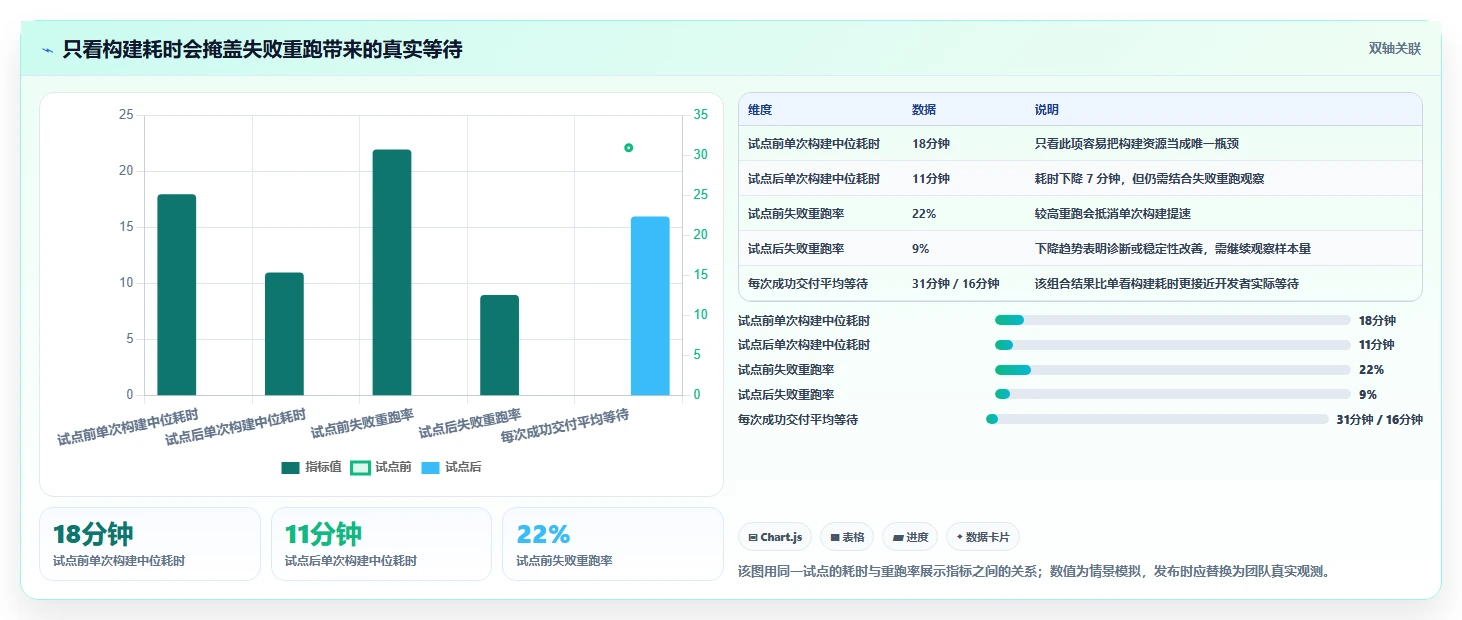Click the left axis value 25
Screen dimensions: 1462x620
click(x=126, y=115)
